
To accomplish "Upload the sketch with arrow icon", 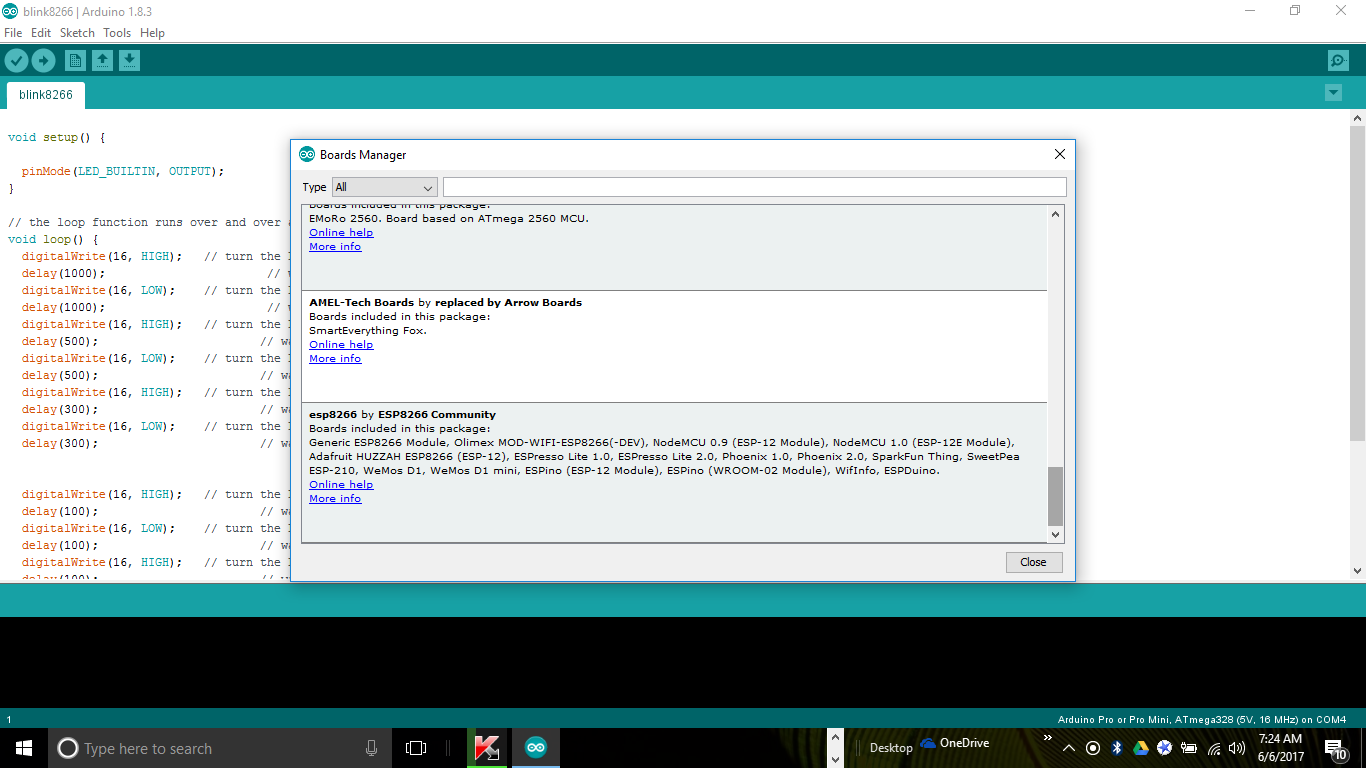I will [x=43, y=61].
